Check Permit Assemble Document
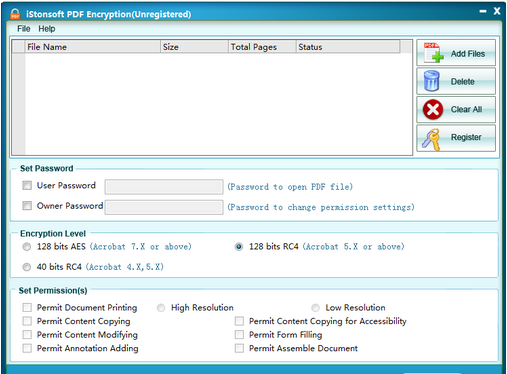Image resolution: width=507 pixels, height=374 pixels. click(x=239, y=348)
